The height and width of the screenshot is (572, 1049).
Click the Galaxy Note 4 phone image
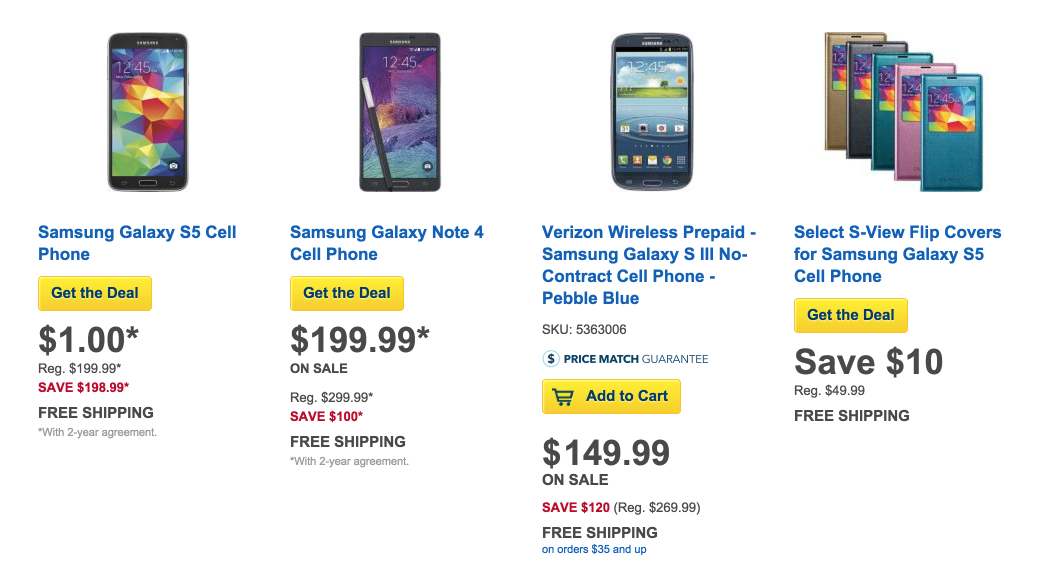click(x=398, y=111)
